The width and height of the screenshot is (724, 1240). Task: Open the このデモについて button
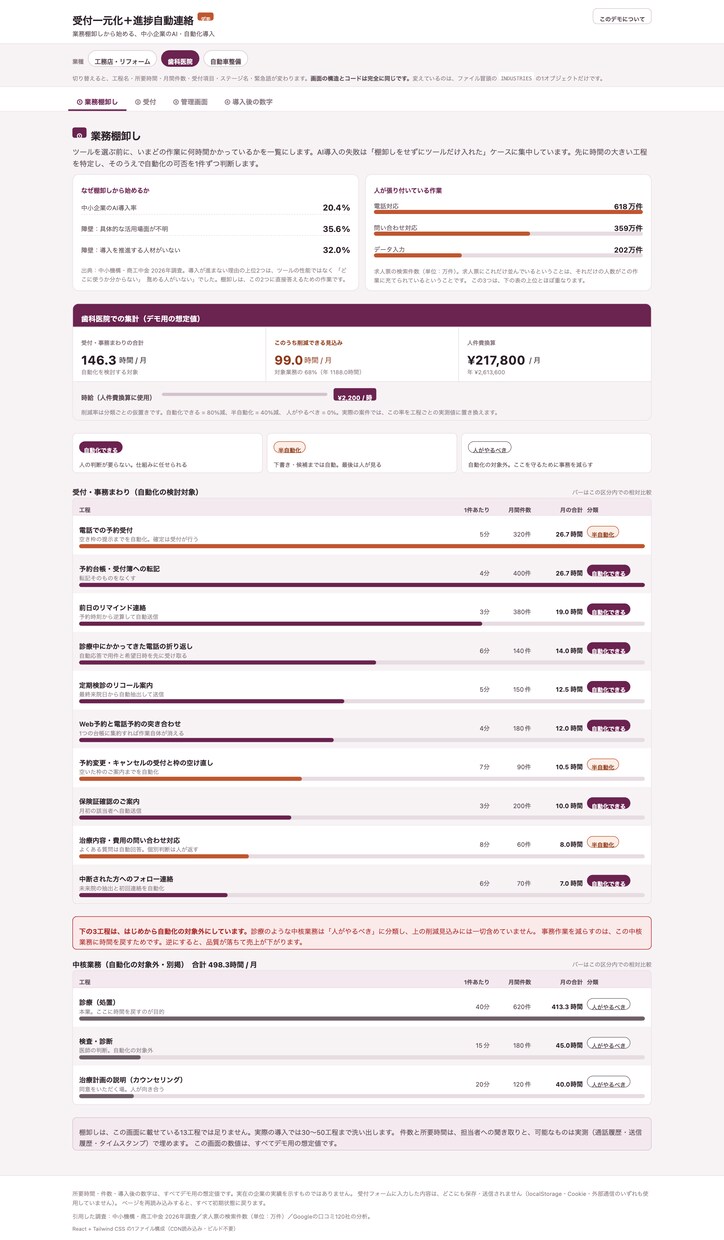coord(622,17)
